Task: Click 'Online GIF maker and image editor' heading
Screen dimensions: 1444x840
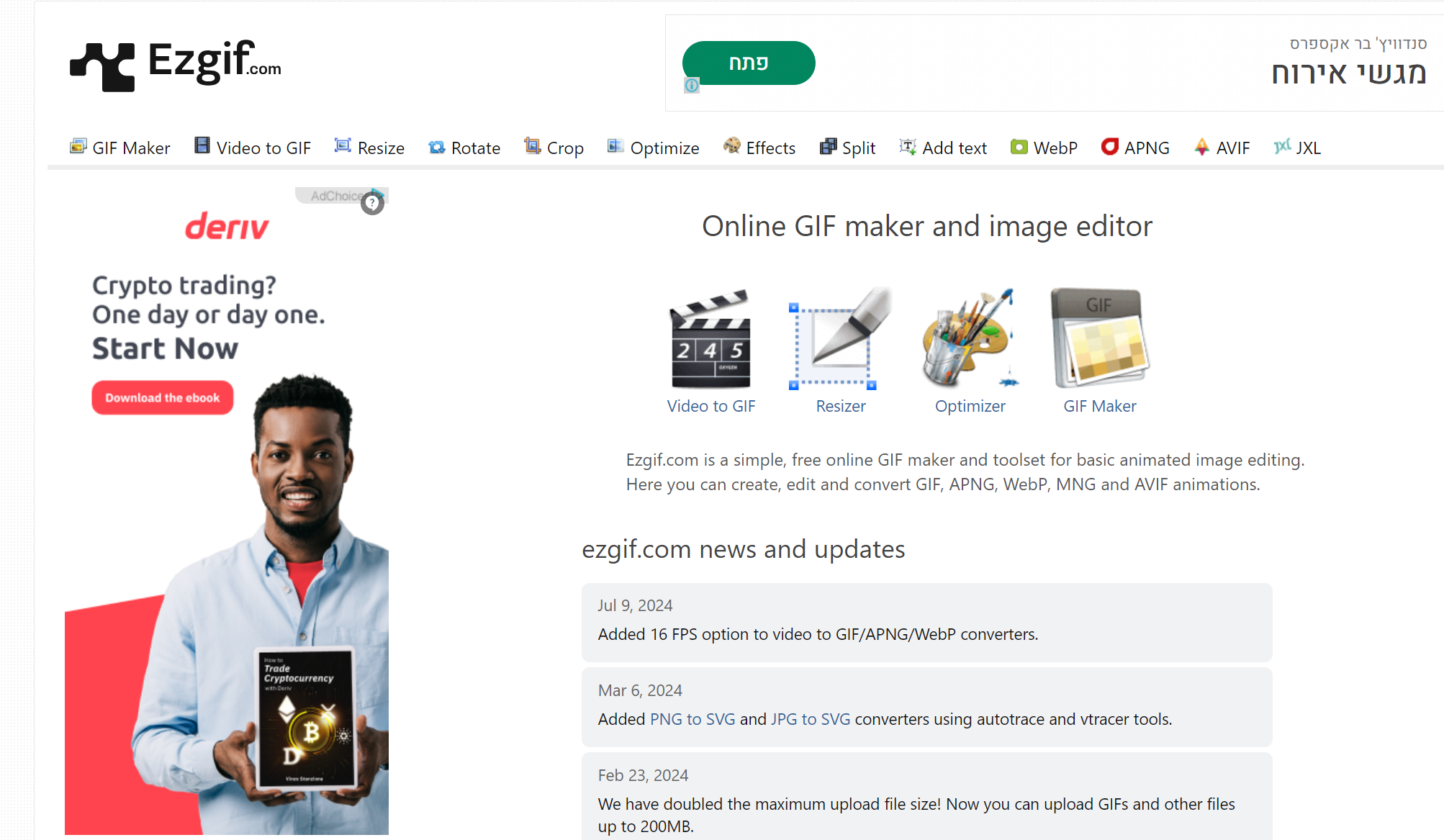Action: pos(927,227)
